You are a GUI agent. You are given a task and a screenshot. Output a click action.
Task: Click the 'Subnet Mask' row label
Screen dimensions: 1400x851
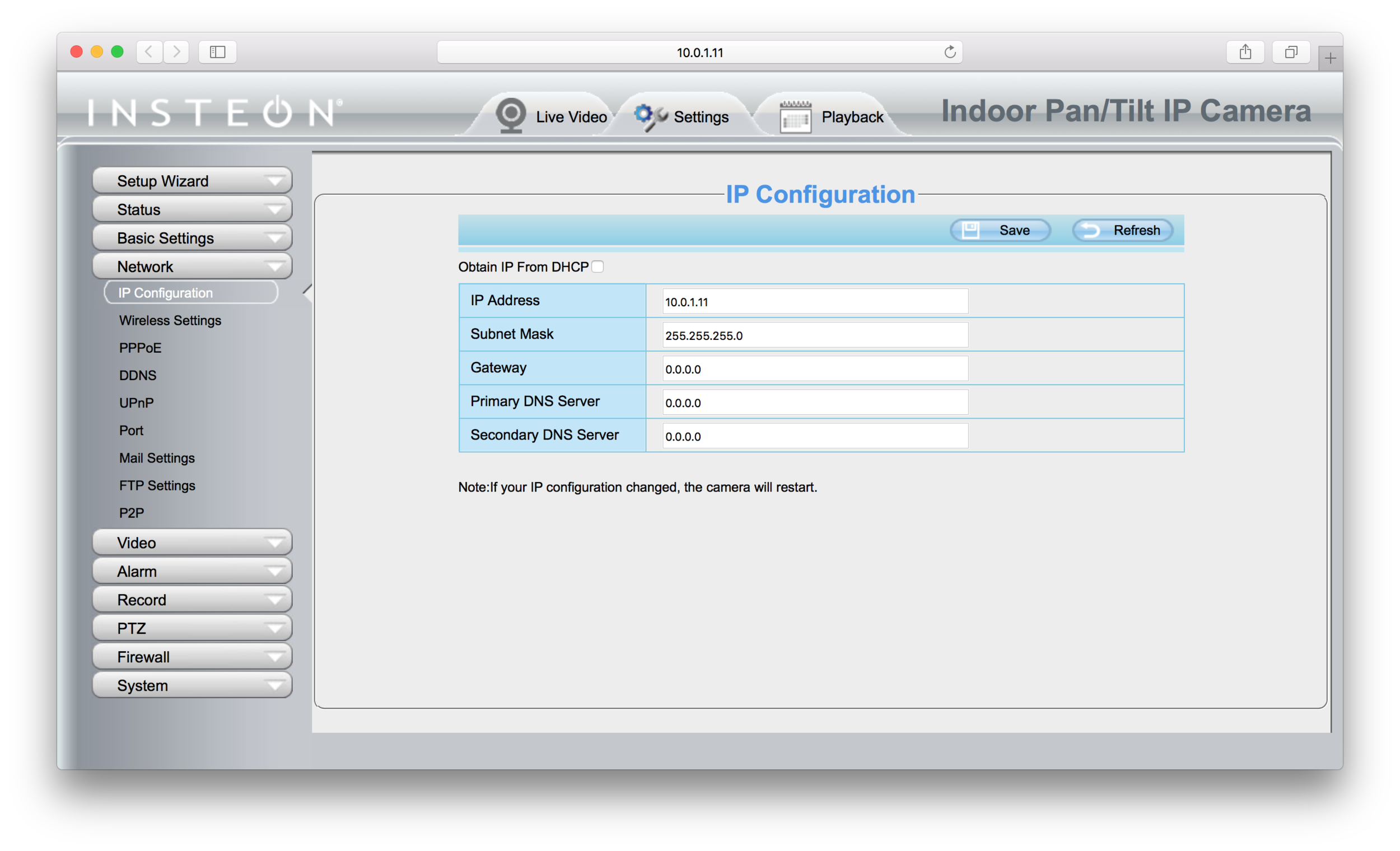point(511,334)
